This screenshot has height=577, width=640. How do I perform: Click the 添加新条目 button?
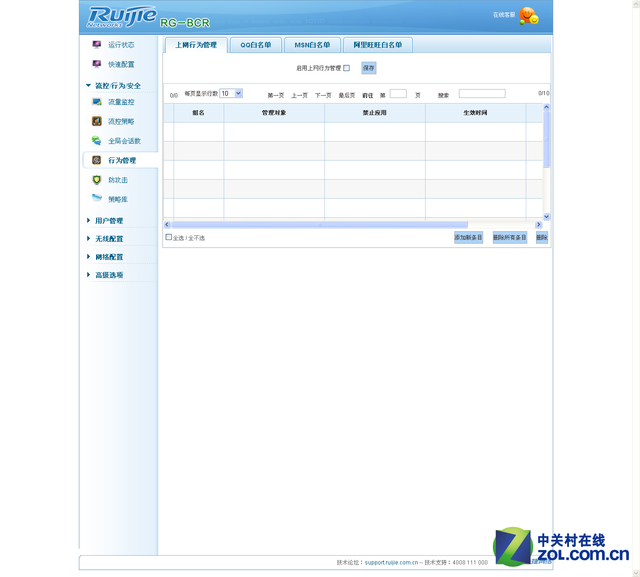[x=468, y=237]
